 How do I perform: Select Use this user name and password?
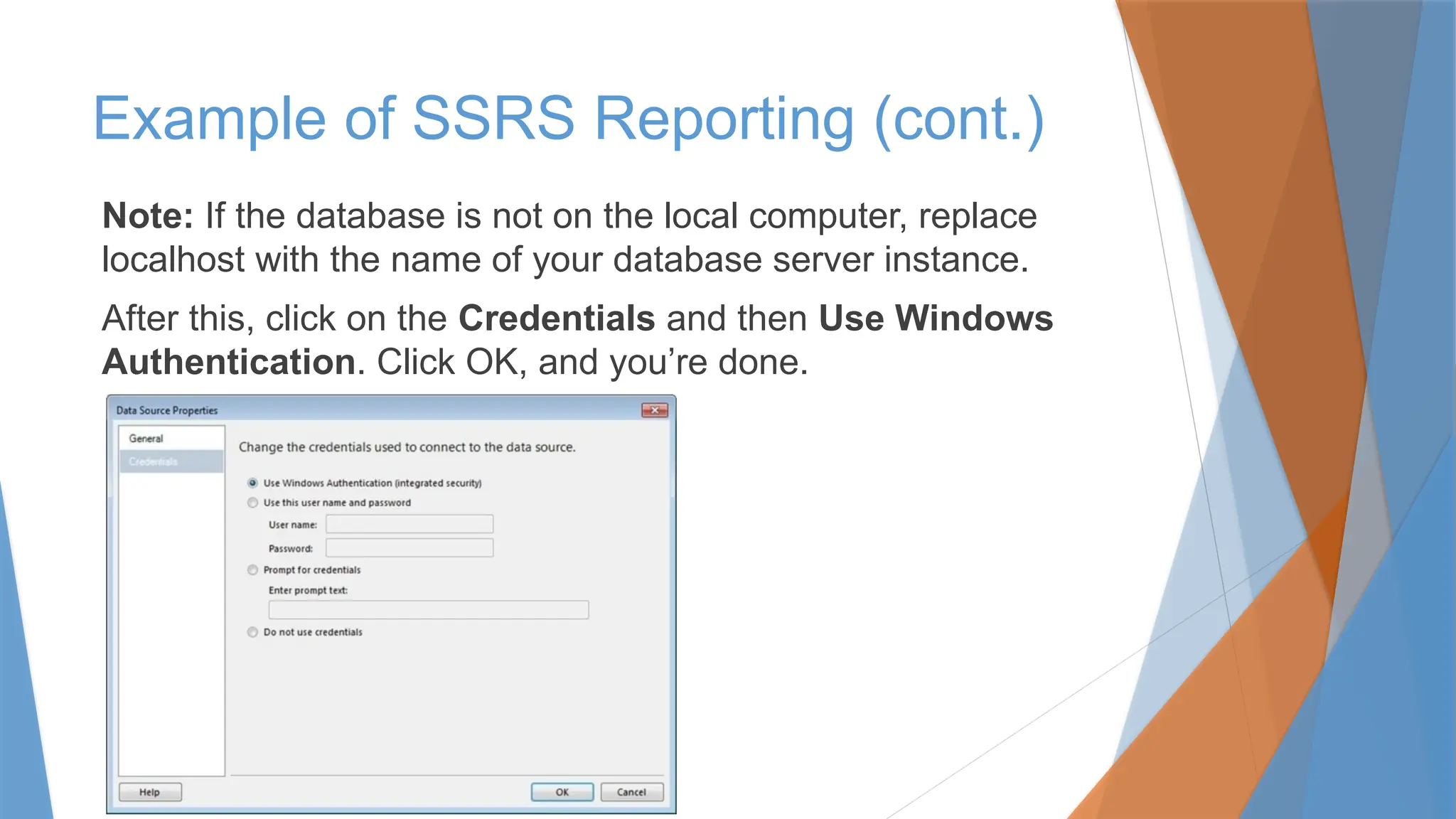252,503
